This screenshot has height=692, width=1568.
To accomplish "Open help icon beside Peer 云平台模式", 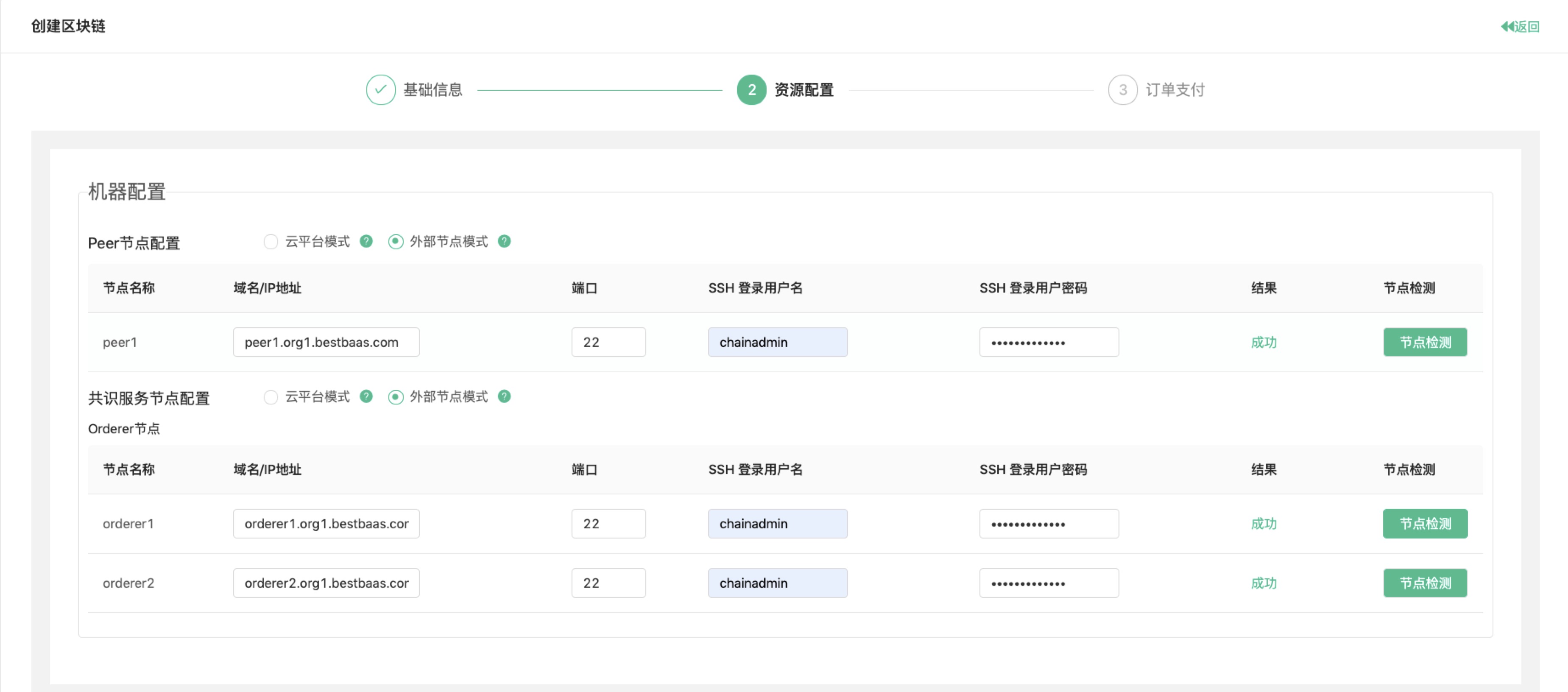I will [x=366, y=241].
